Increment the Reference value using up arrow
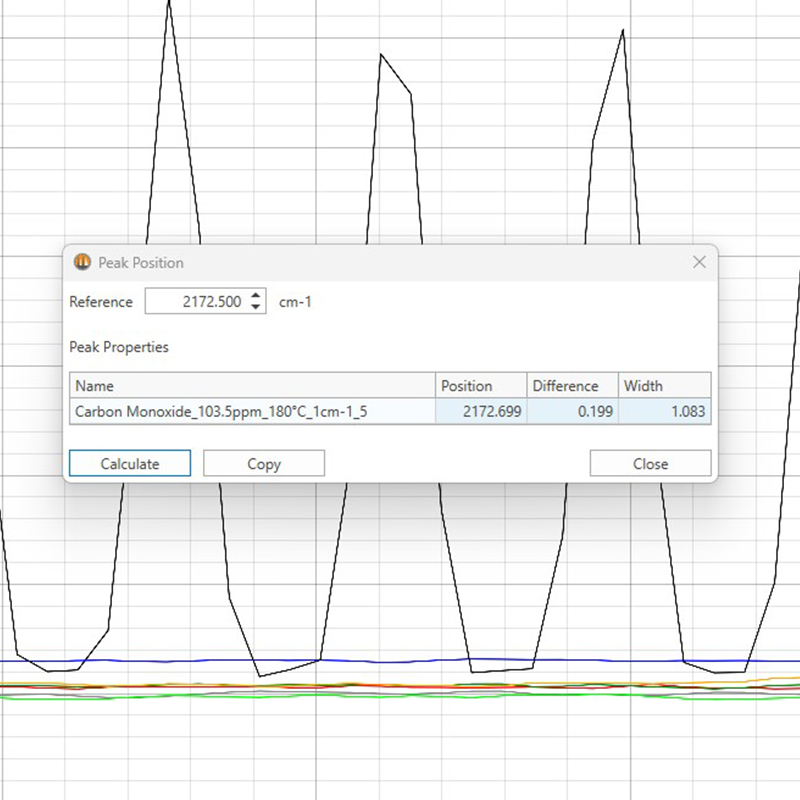 tap(258, 296)
